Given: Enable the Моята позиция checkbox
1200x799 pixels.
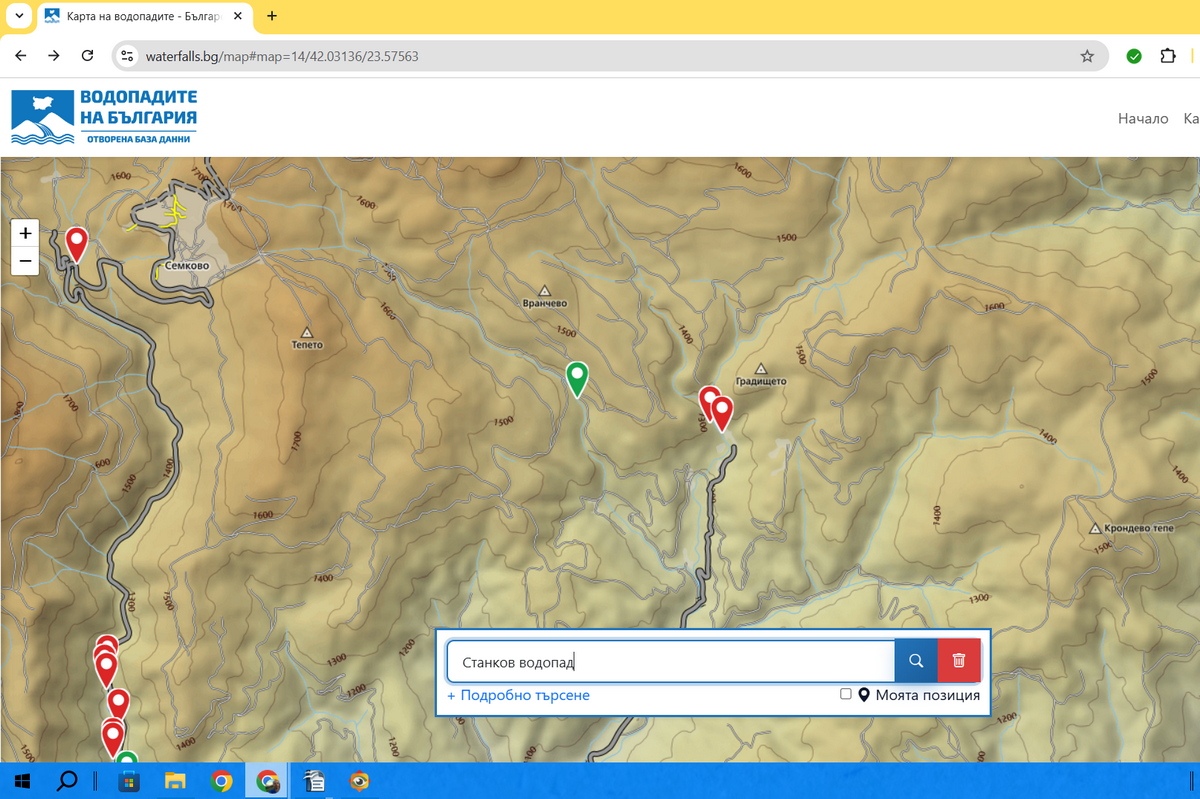Looking at the screenshot, I should (846, 694).
